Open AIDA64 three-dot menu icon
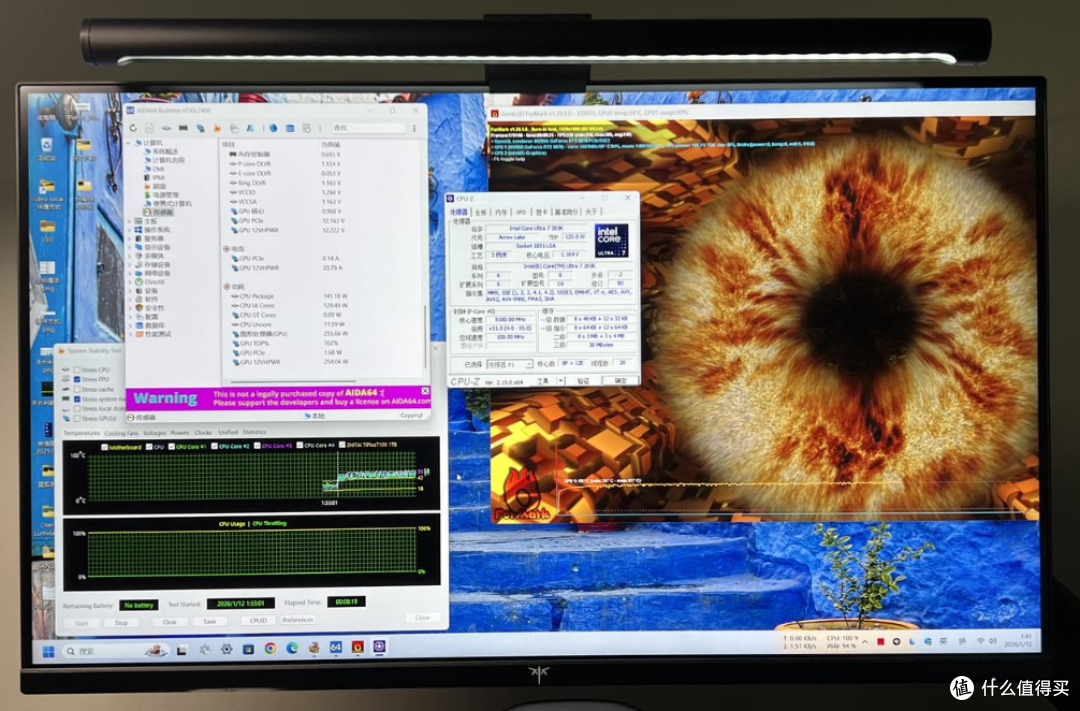Viewport: 1080px width, 711px height. click(414, 128)
